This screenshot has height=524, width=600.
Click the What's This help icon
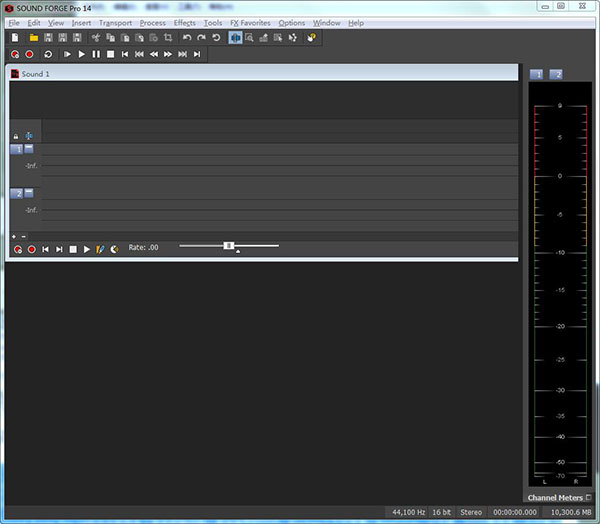click(311, 38)
